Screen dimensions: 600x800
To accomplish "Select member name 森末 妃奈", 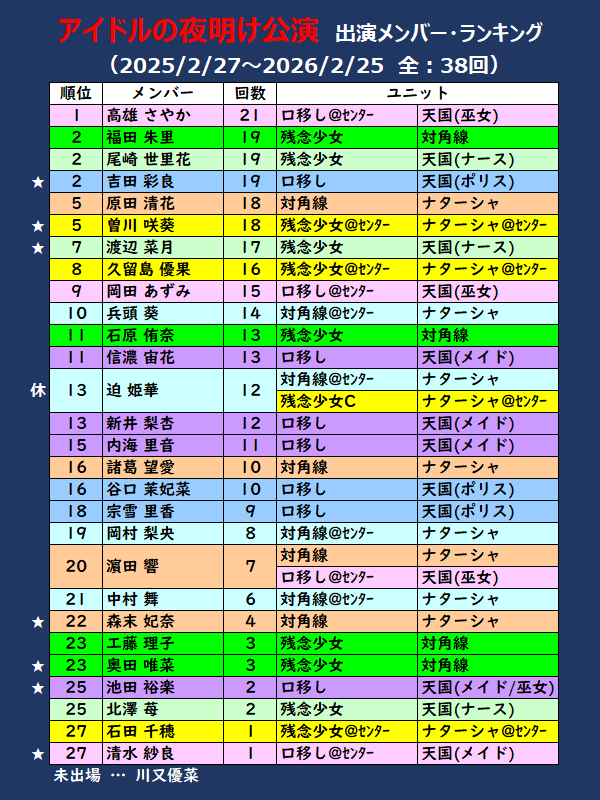I will tap(140, 621).
